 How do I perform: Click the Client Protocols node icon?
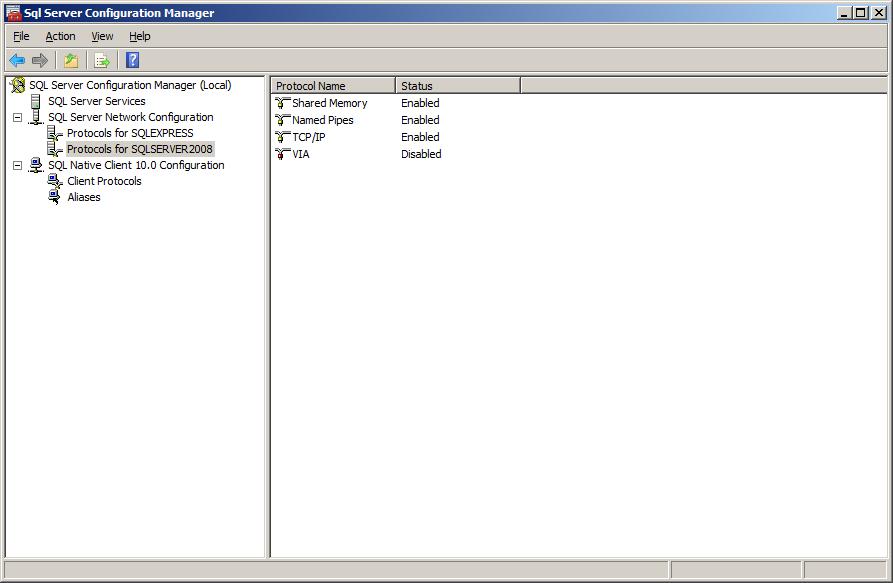pos(55,181)
